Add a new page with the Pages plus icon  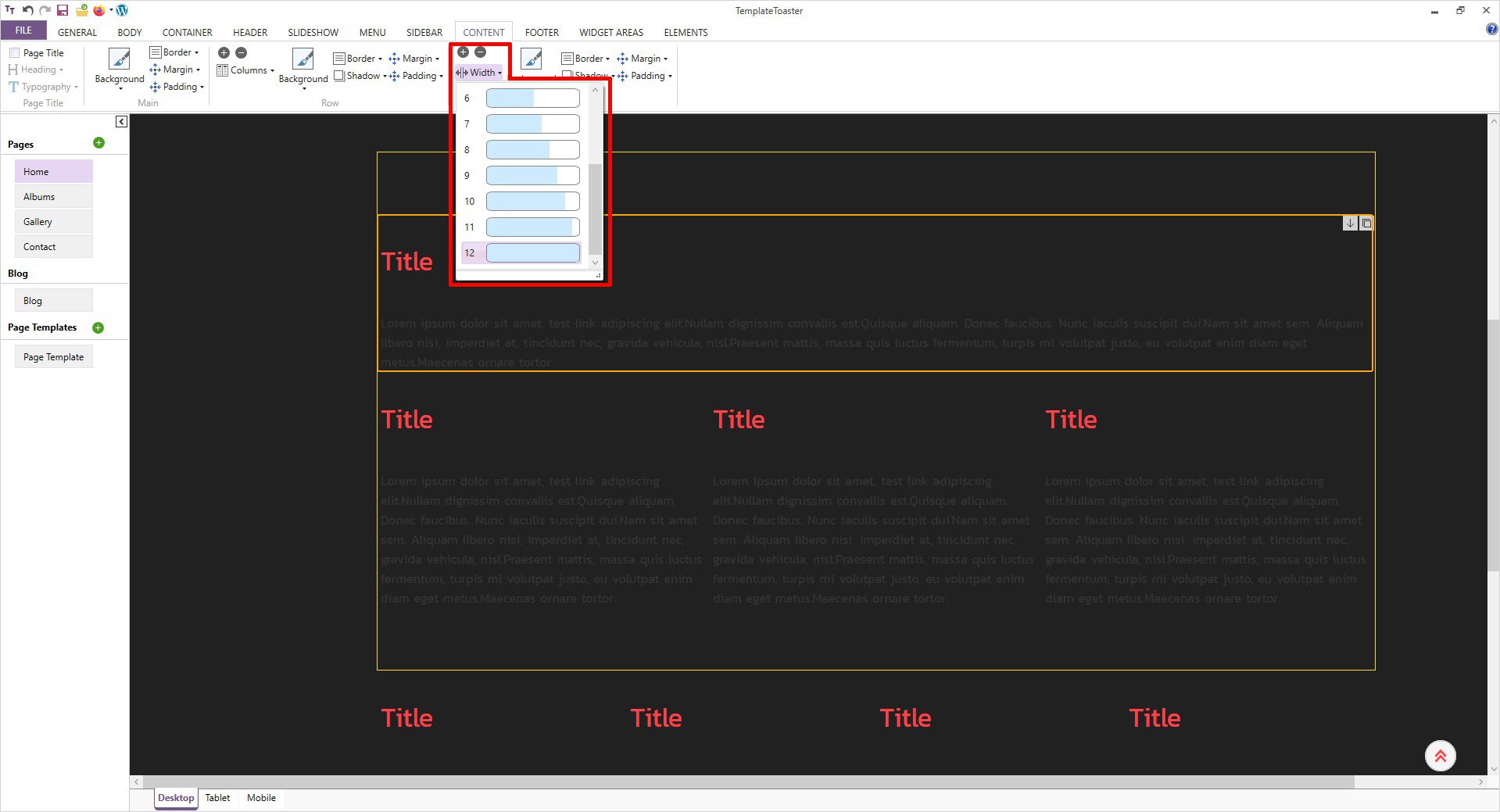coord(98,143)
